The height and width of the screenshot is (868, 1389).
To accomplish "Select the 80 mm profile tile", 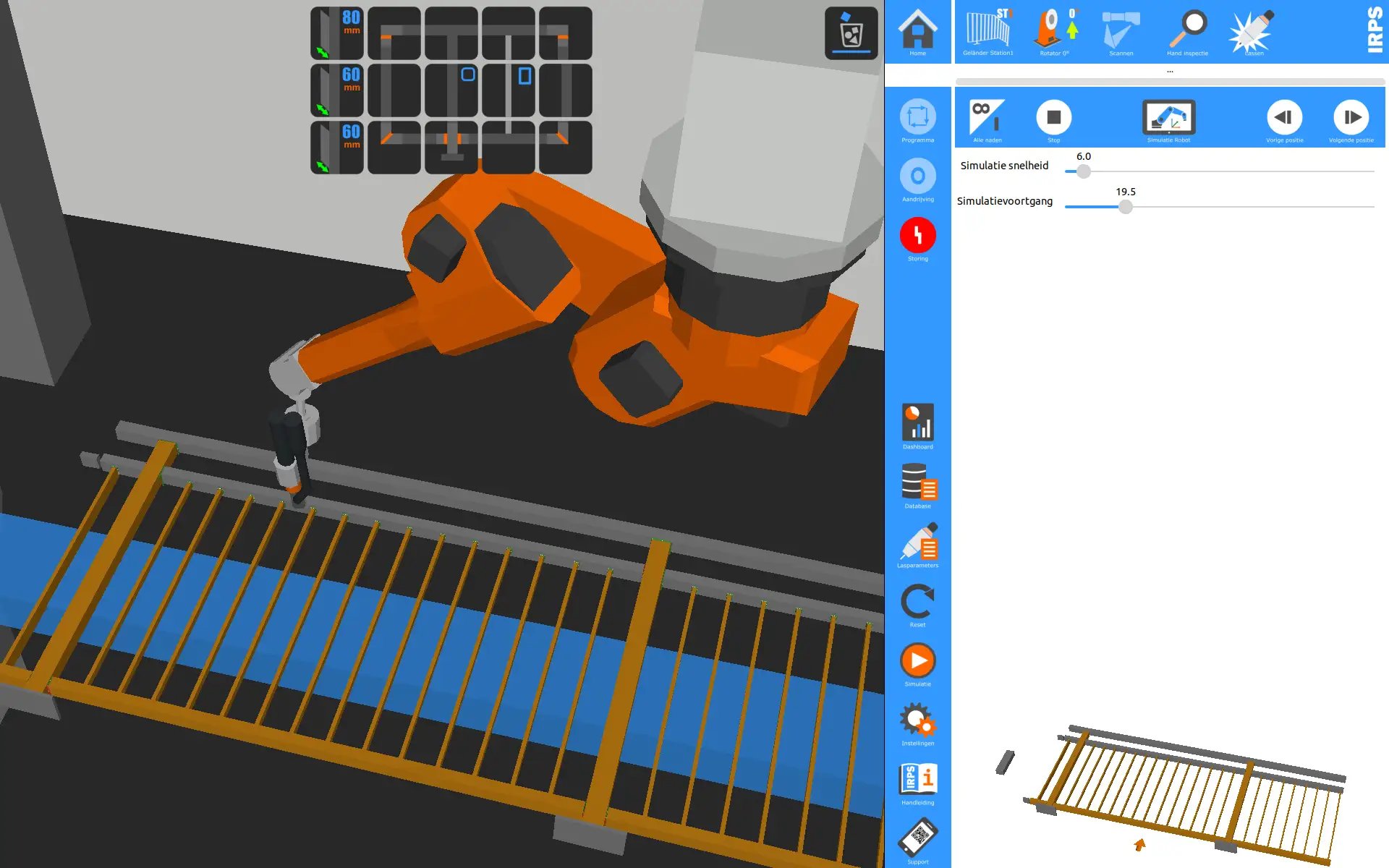I will tap(337, 33).
